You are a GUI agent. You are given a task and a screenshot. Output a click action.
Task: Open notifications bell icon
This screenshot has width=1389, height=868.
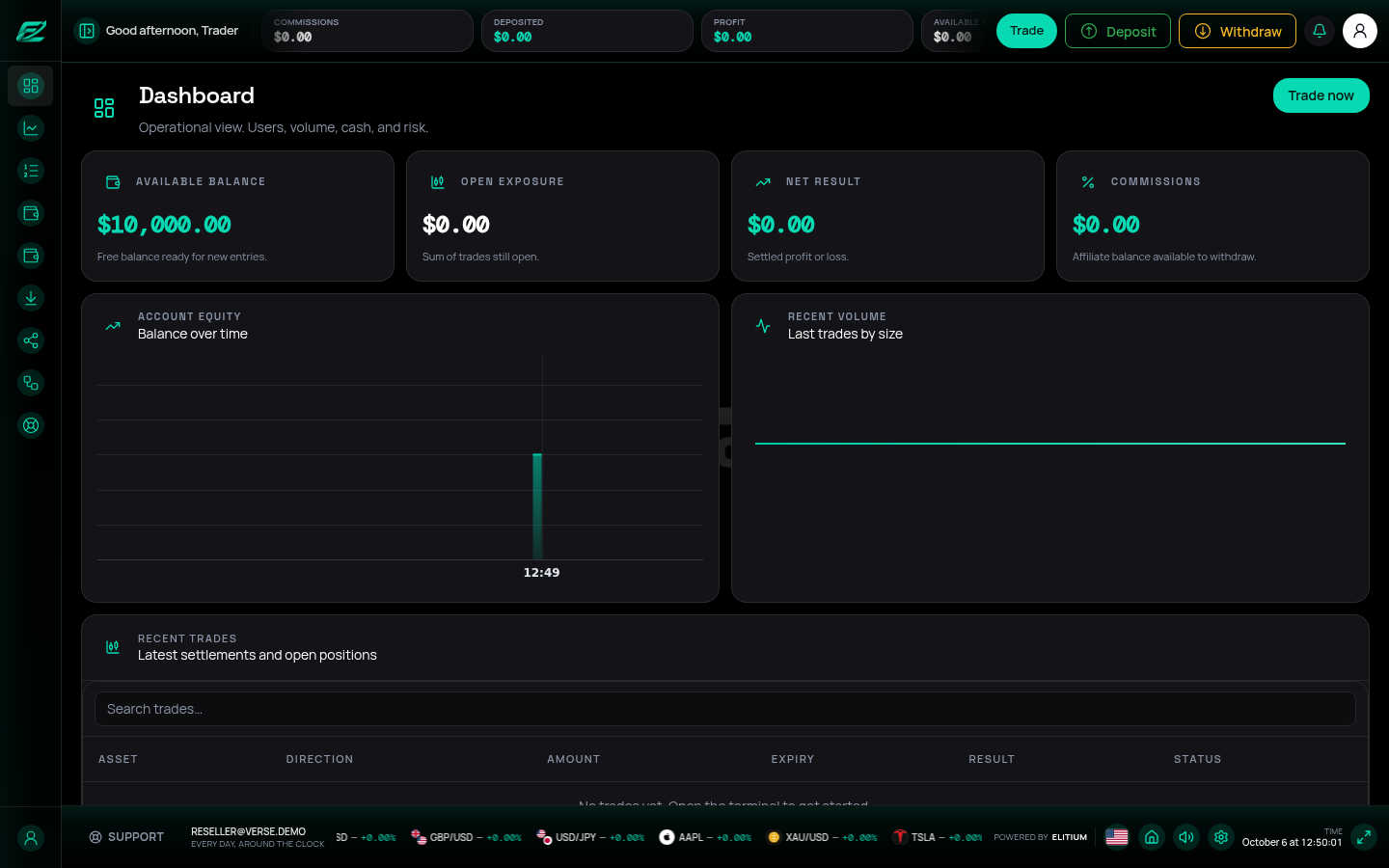(1320, 31)
